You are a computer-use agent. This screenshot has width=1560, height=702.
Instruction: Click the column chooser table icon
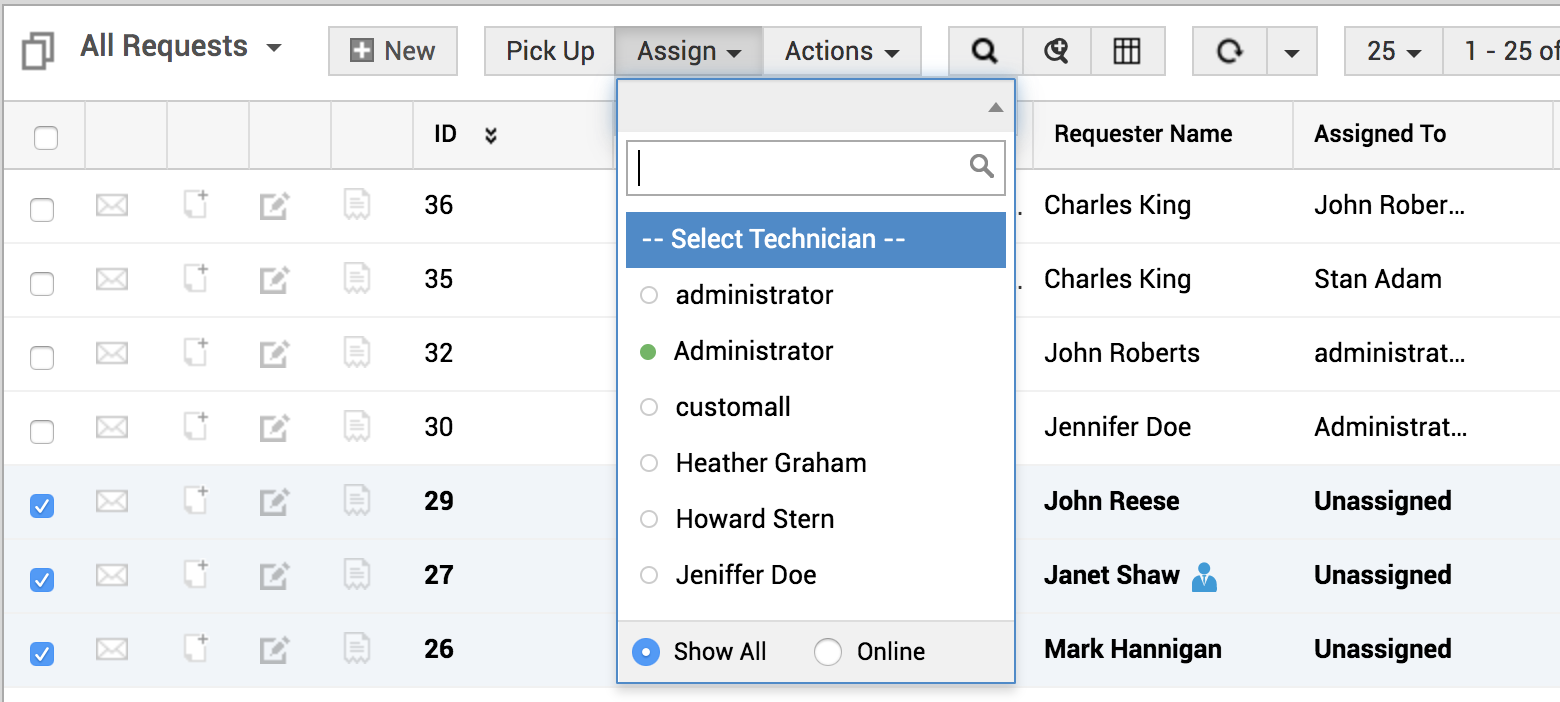(x=1127, y=51)
